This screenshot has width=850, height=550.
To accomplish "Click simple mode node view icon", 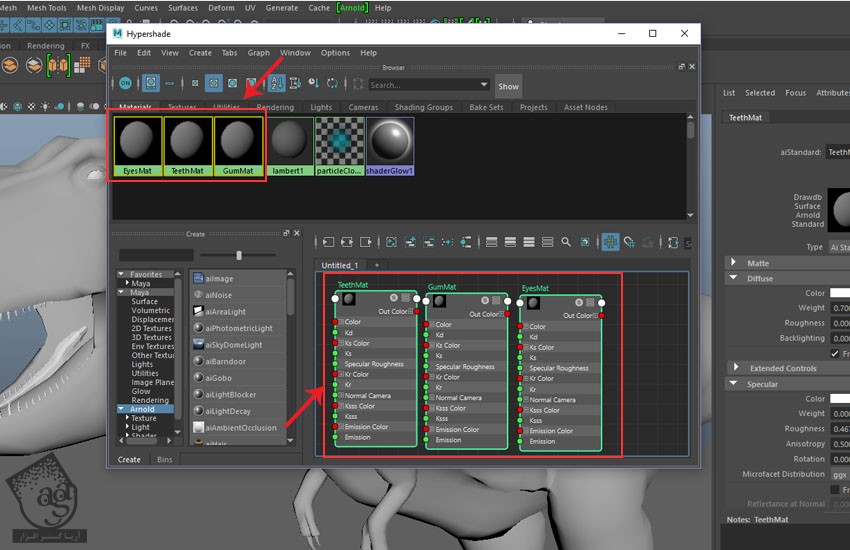I will [x=492, y=242].
